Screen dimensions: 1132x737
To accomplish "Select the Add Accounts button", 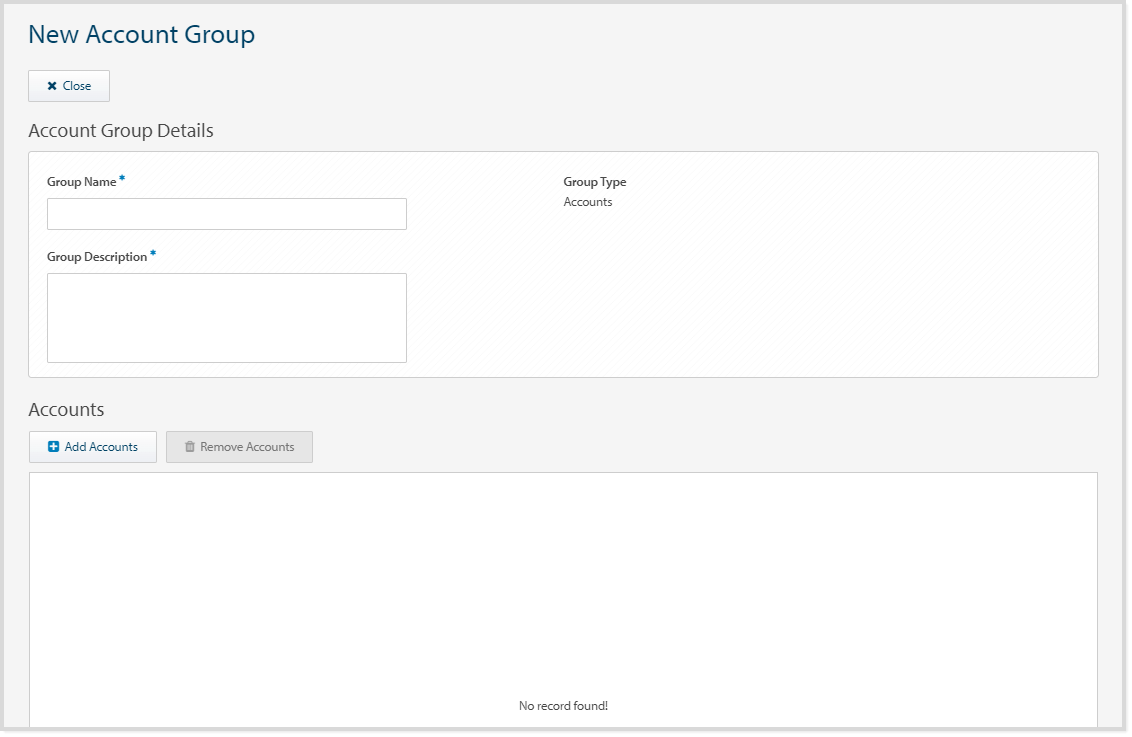I will (92, 447).
